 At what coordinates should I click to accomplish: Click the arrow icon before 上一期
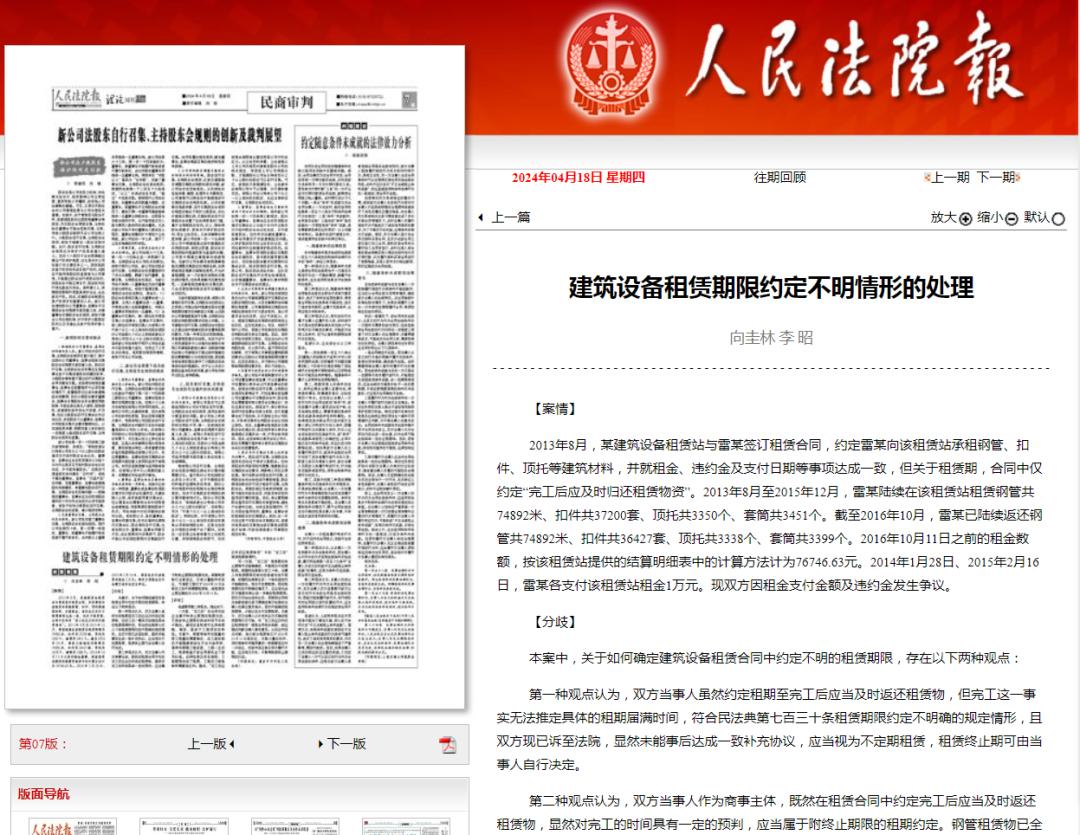(927, 178)
